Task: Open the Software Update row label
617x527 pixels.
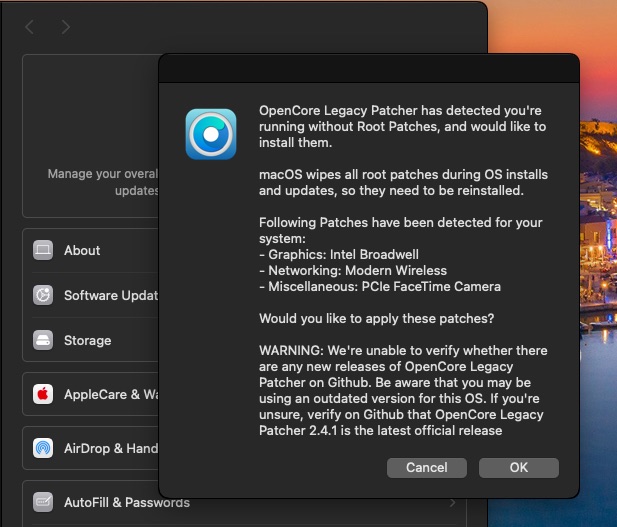Action: (x=110, y=295)
